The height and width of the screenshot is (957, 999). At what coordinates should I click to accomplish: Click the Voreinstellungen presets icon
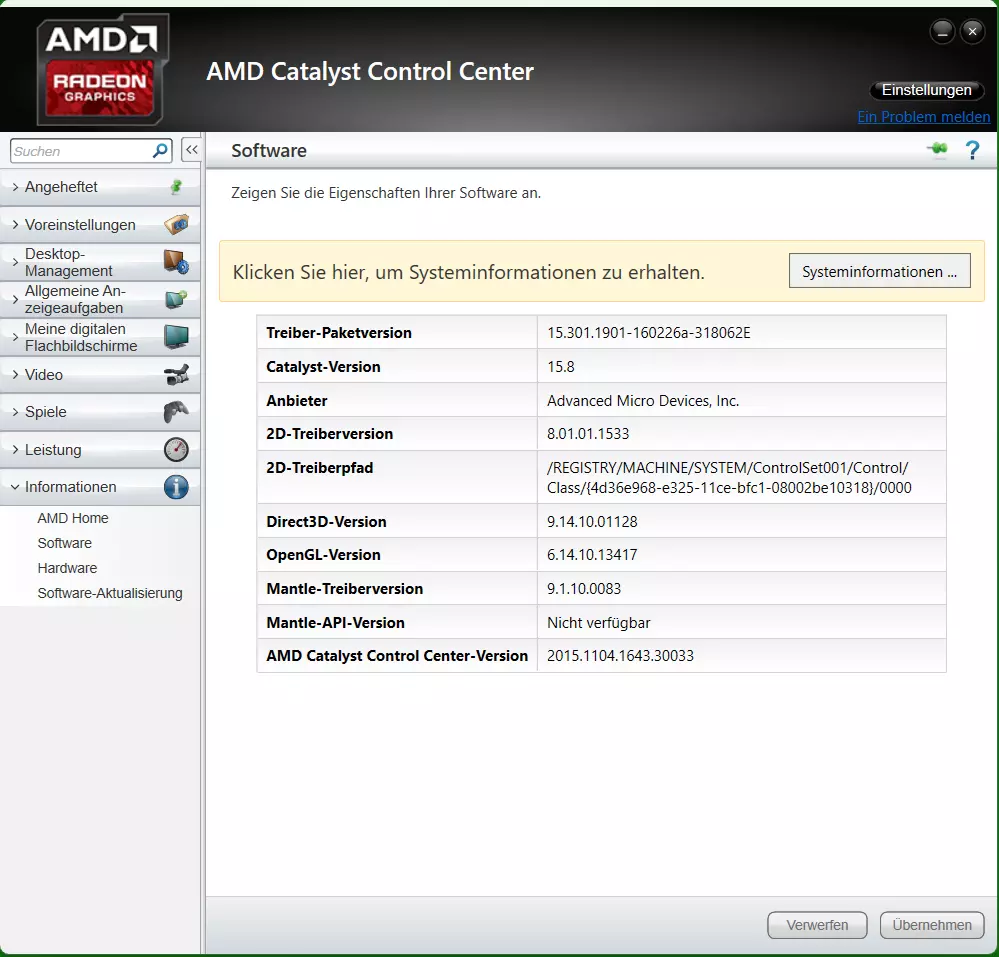tap(176, 224)
